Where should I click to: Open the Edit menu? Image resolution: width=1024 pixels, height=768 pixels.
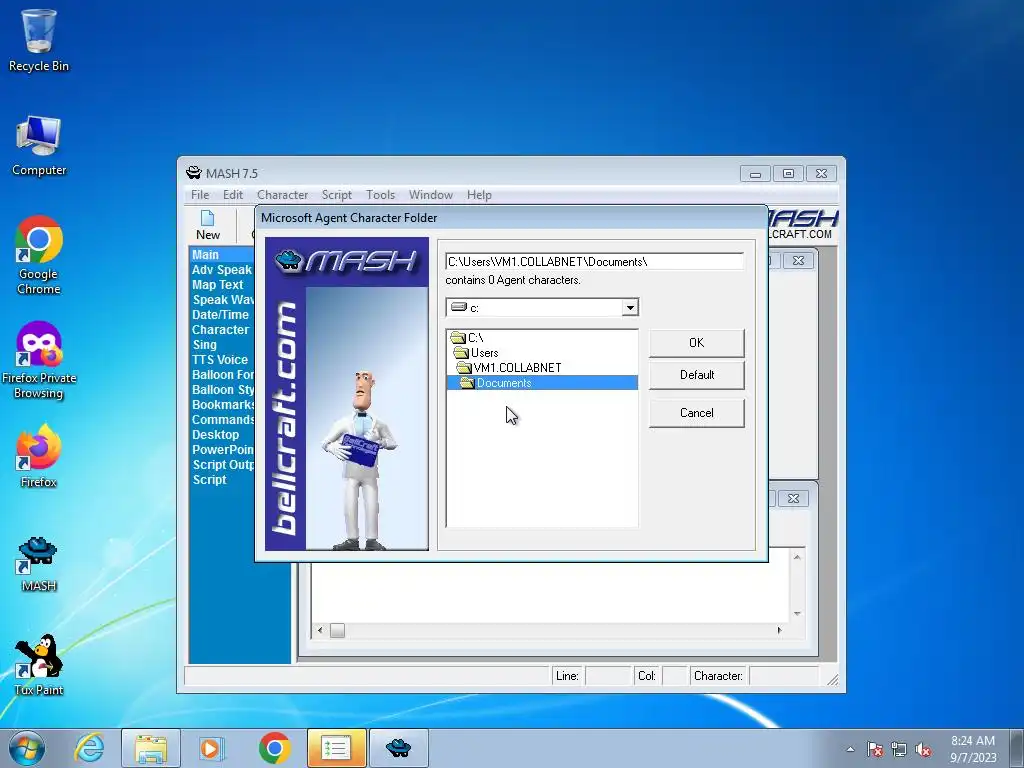[232, 195]
